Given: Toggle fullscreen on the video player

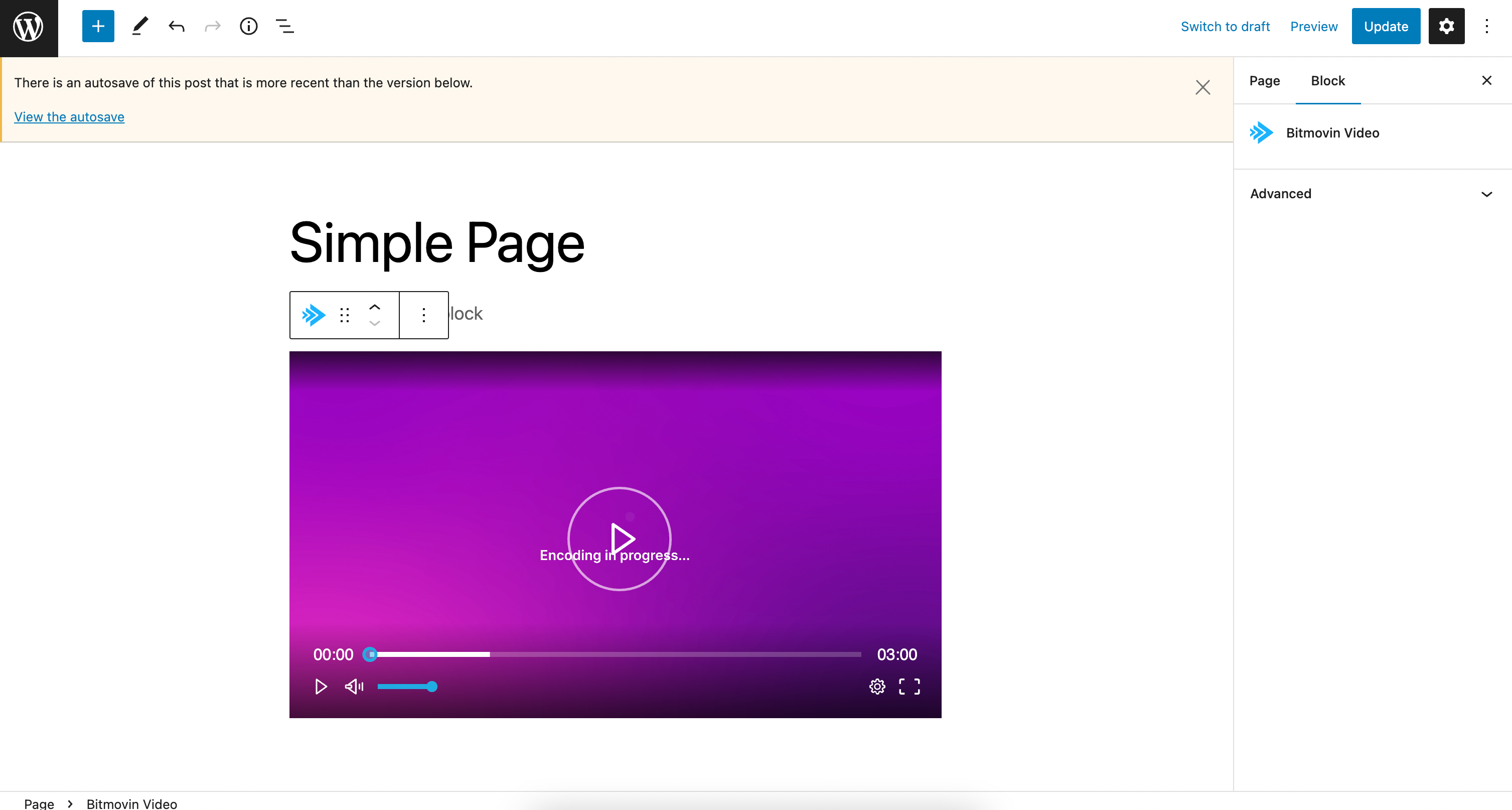Looking at the screenshot, I should click(909, 686).
